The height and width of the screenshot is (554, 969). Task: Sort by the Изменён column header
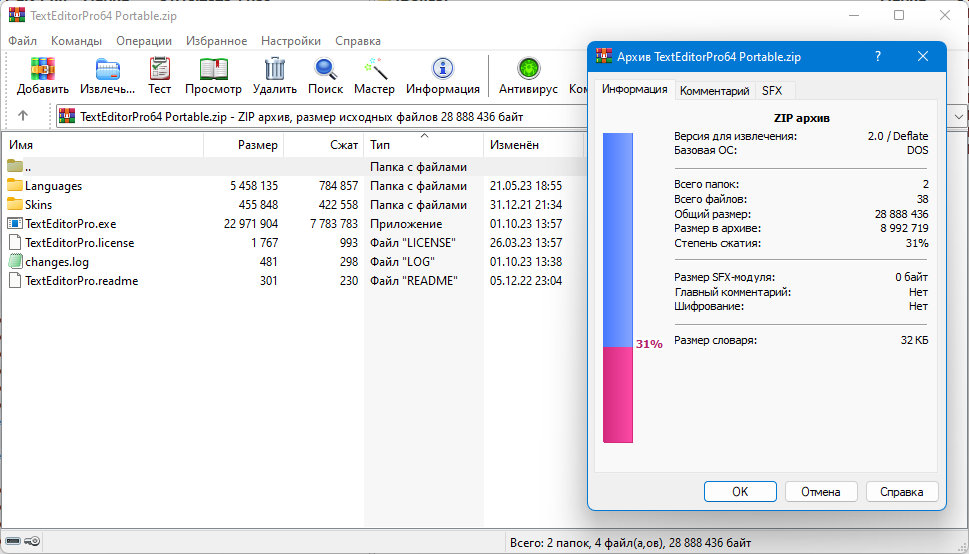pos(533,145)
